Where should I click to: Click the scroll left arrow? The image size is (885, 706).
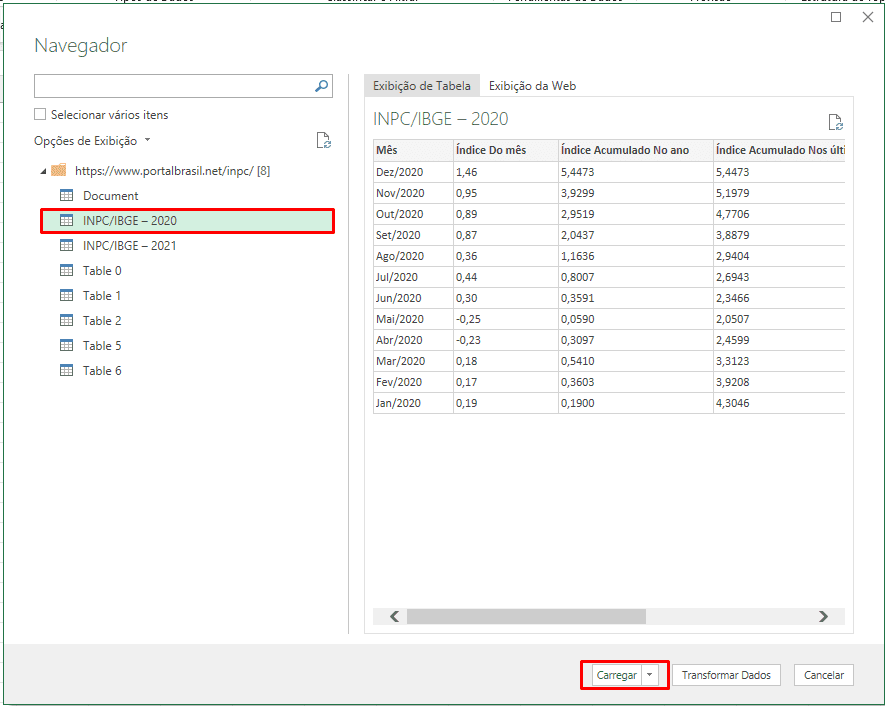coord(395,616)
